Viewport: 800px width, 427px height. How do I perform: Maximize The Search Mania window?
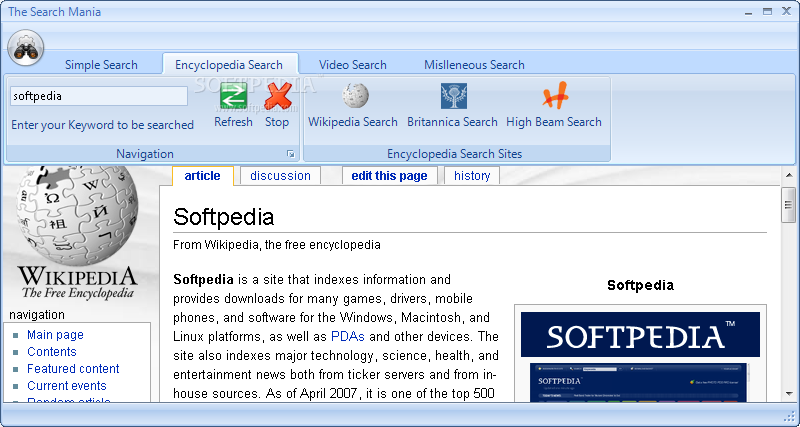(767, 12)
